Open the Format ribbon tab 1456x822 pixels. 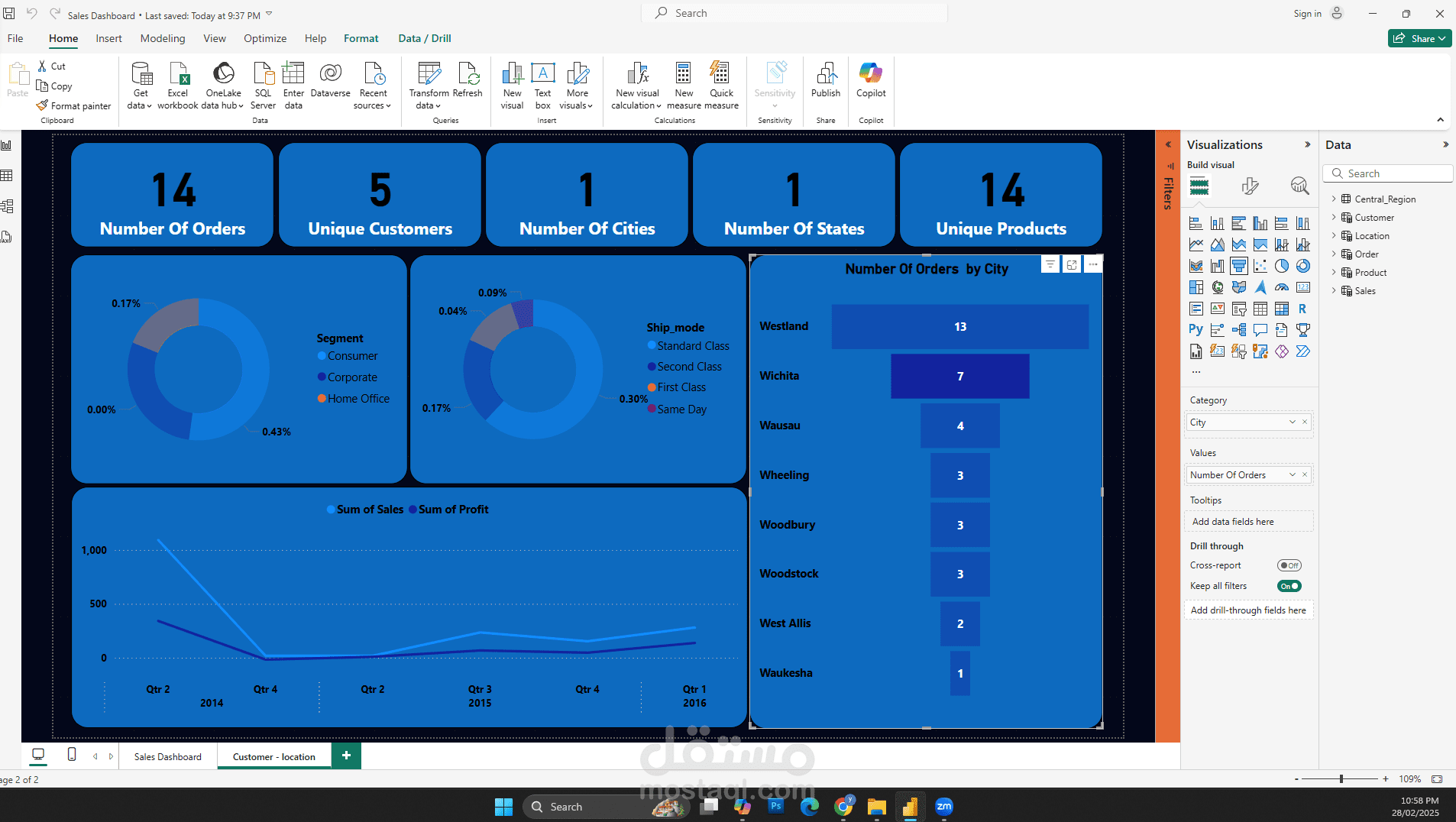click(361, 38)
